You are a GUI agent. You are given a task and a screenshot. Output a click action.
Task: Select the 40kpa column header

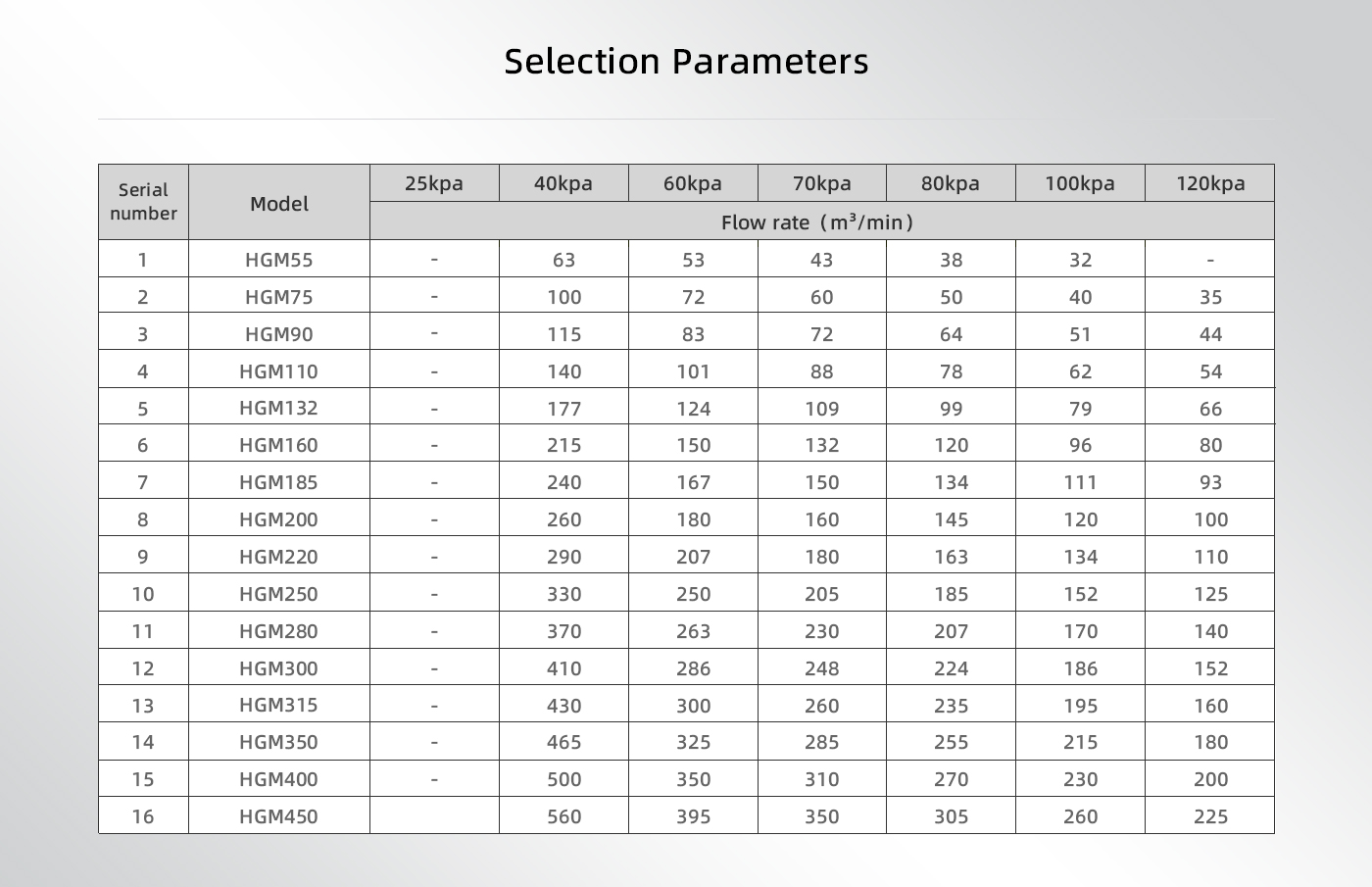click(x=563, y=183)
